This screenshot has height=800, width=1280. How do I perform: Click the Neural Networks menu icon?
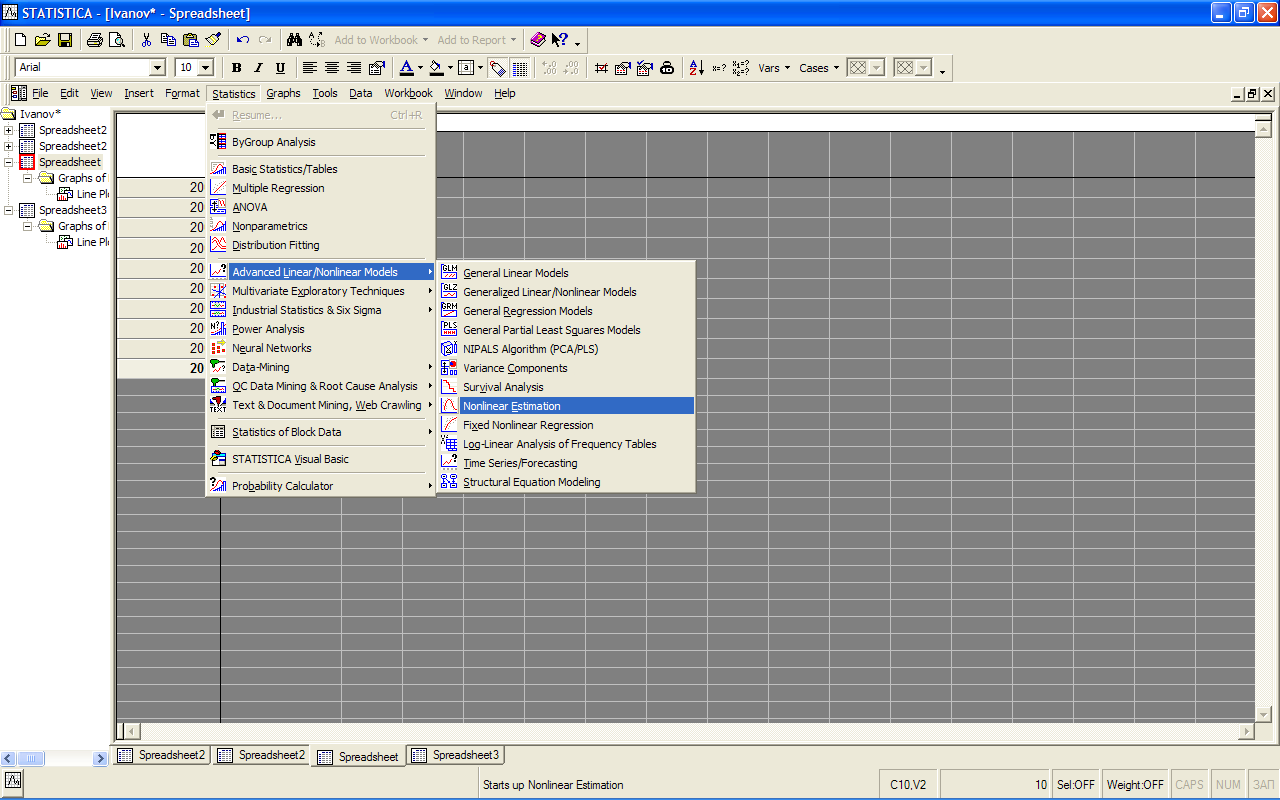[218, 348]
